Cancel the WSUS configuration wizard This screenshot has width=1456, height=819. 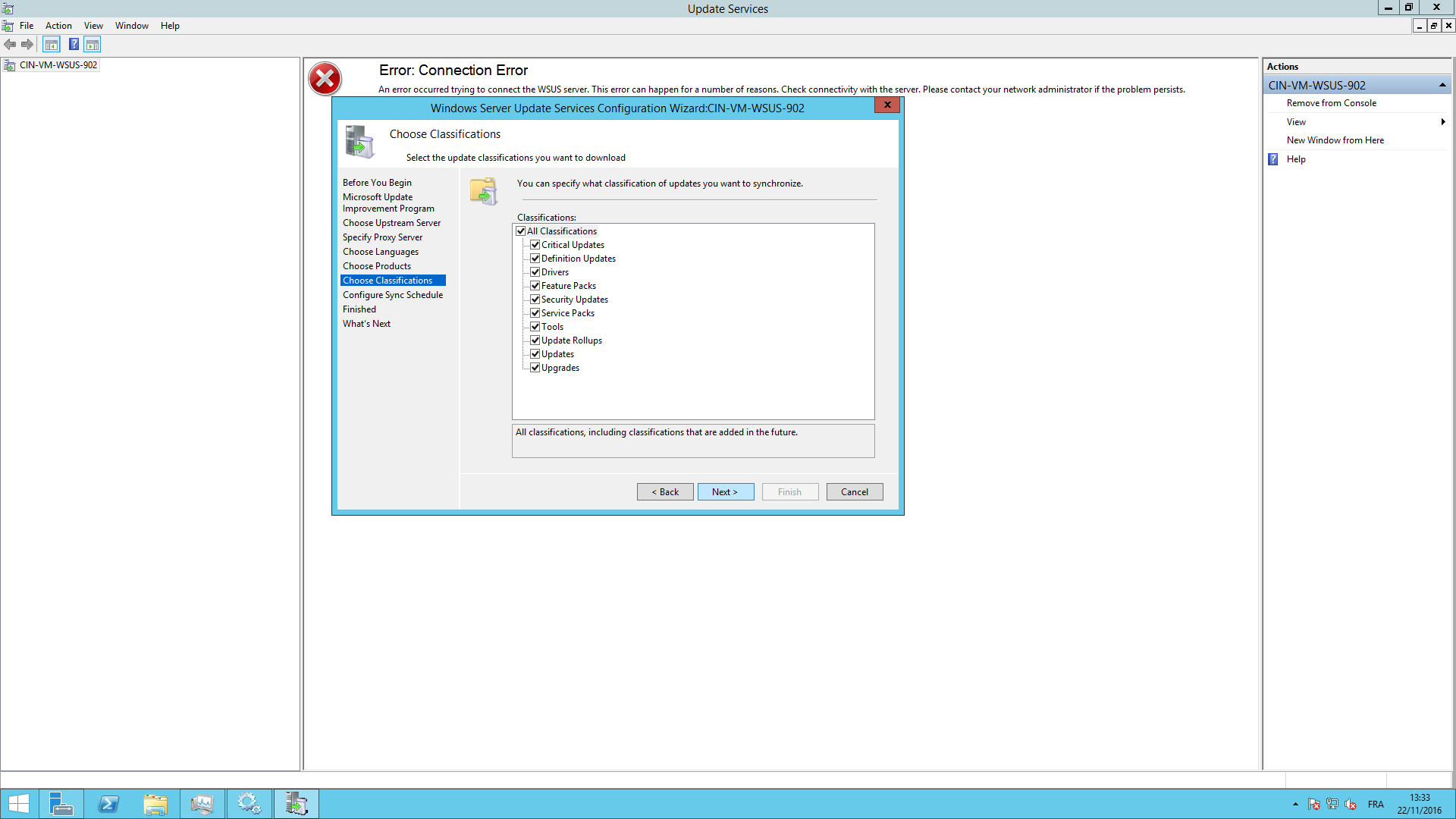pos(855,492)
